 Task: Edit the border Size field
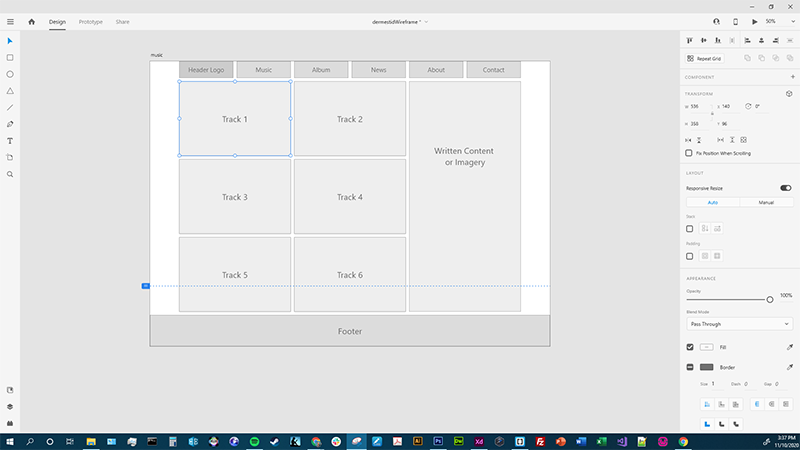(x=717, y=384)
